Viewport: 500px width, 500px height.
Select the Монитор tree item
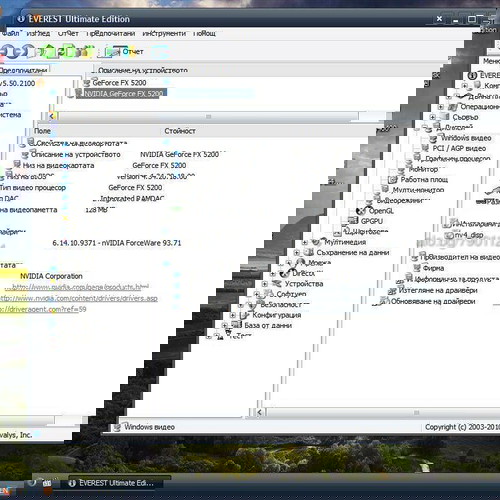423,169
